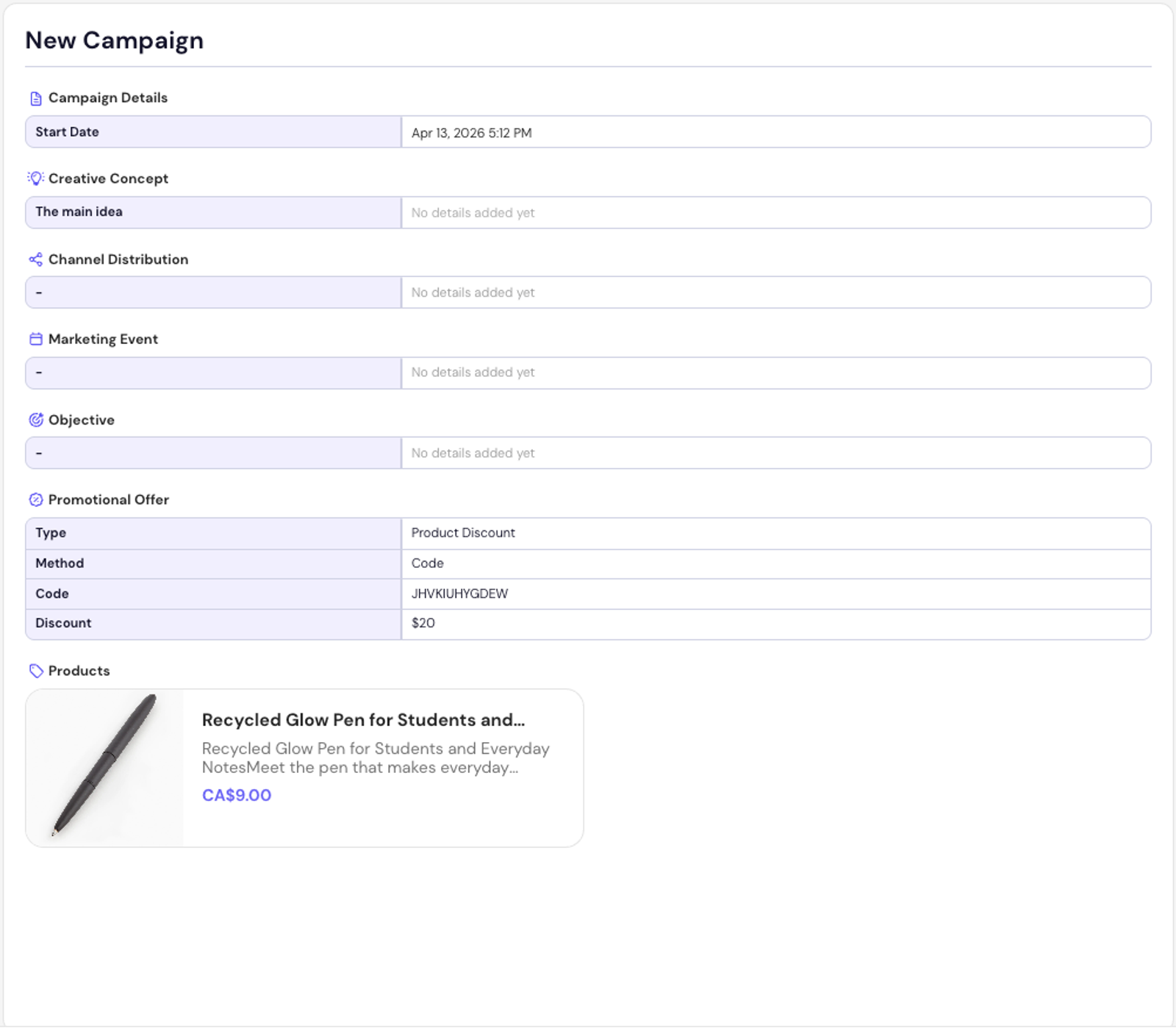The image size is (1176, 1036).
Task: Click the Objective target icon
Action: click(x=35, y=420)
